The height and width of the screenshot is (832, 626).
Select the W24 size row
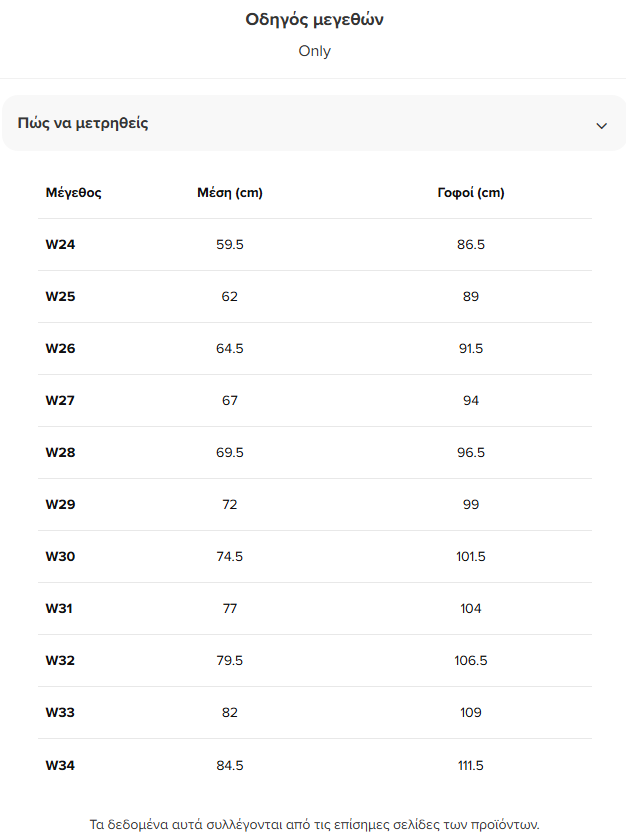[x=315, y=245]
